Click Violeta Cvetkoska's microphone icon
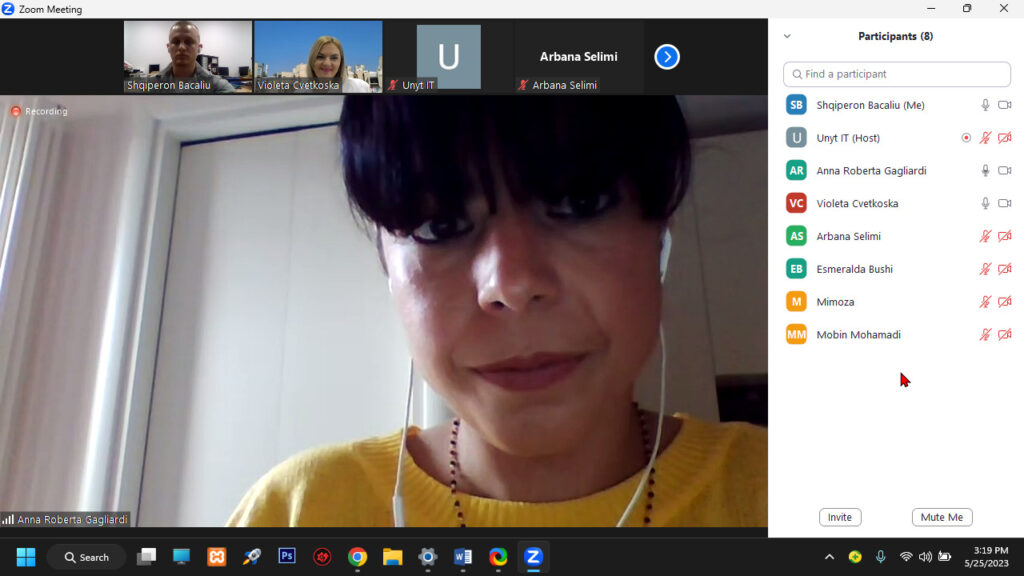 tap(985, 203)
